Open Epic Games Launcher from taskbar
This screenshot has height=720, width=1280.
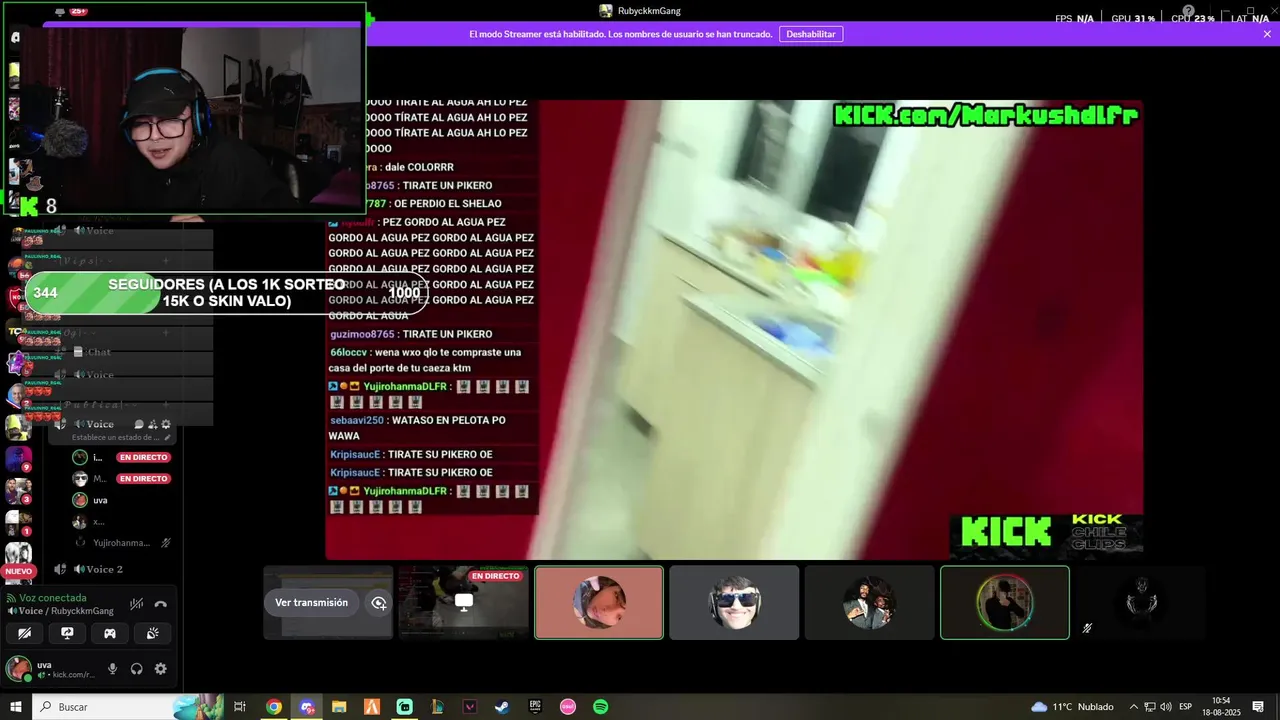(535, 707)
